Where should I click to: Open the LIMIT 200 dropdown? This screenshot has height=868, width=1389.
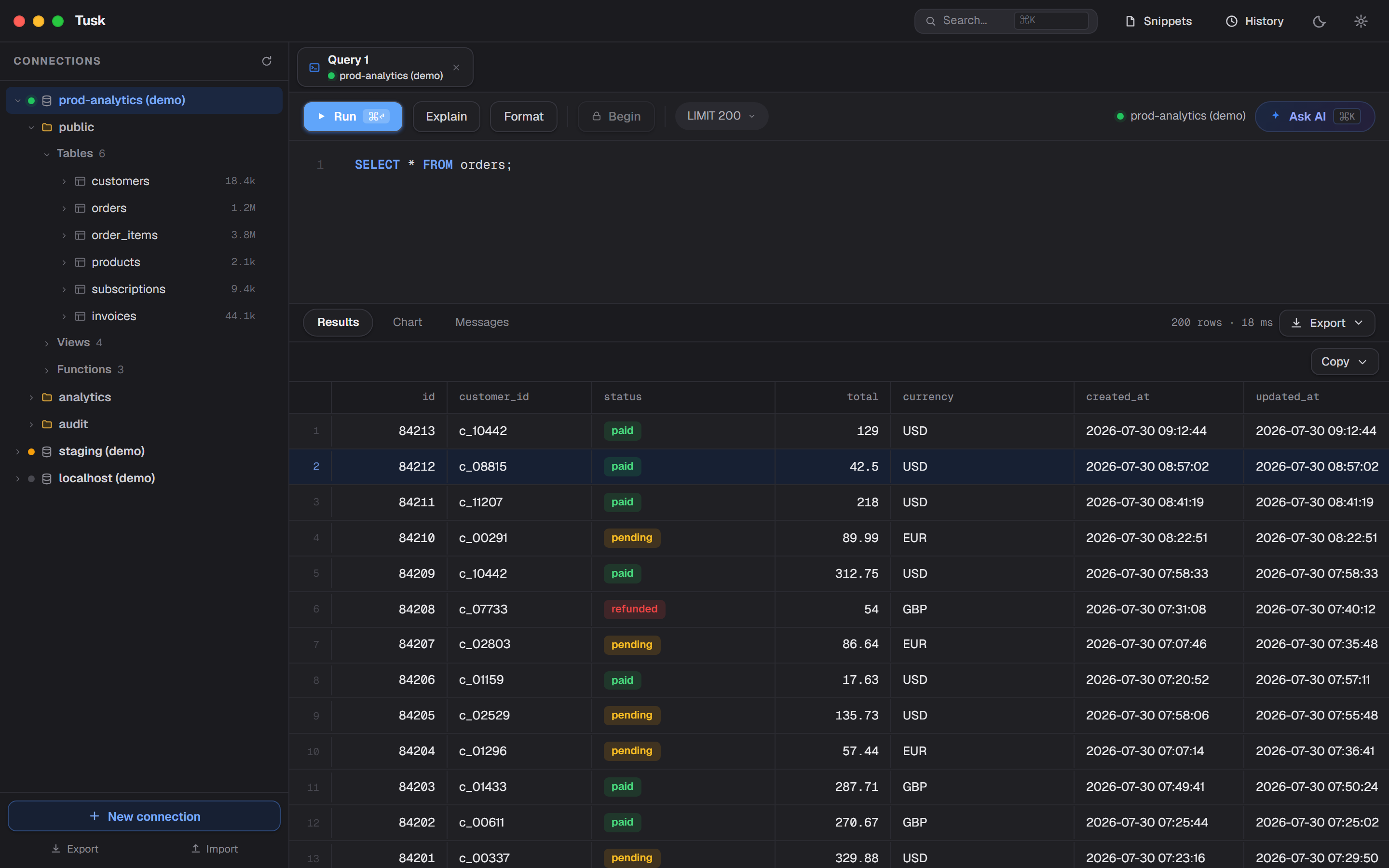(722, 116)
